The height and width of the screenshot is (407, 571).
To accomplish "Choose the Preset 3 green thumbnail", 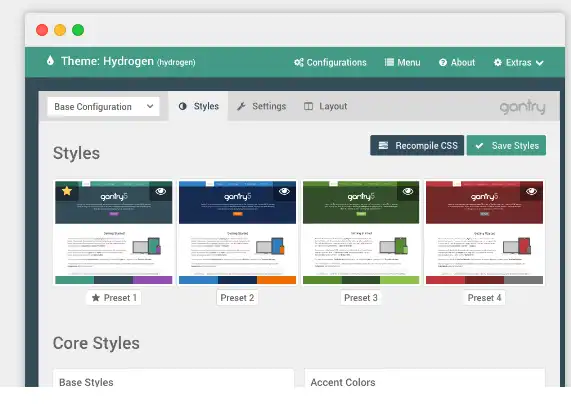I will coord(361,232).
